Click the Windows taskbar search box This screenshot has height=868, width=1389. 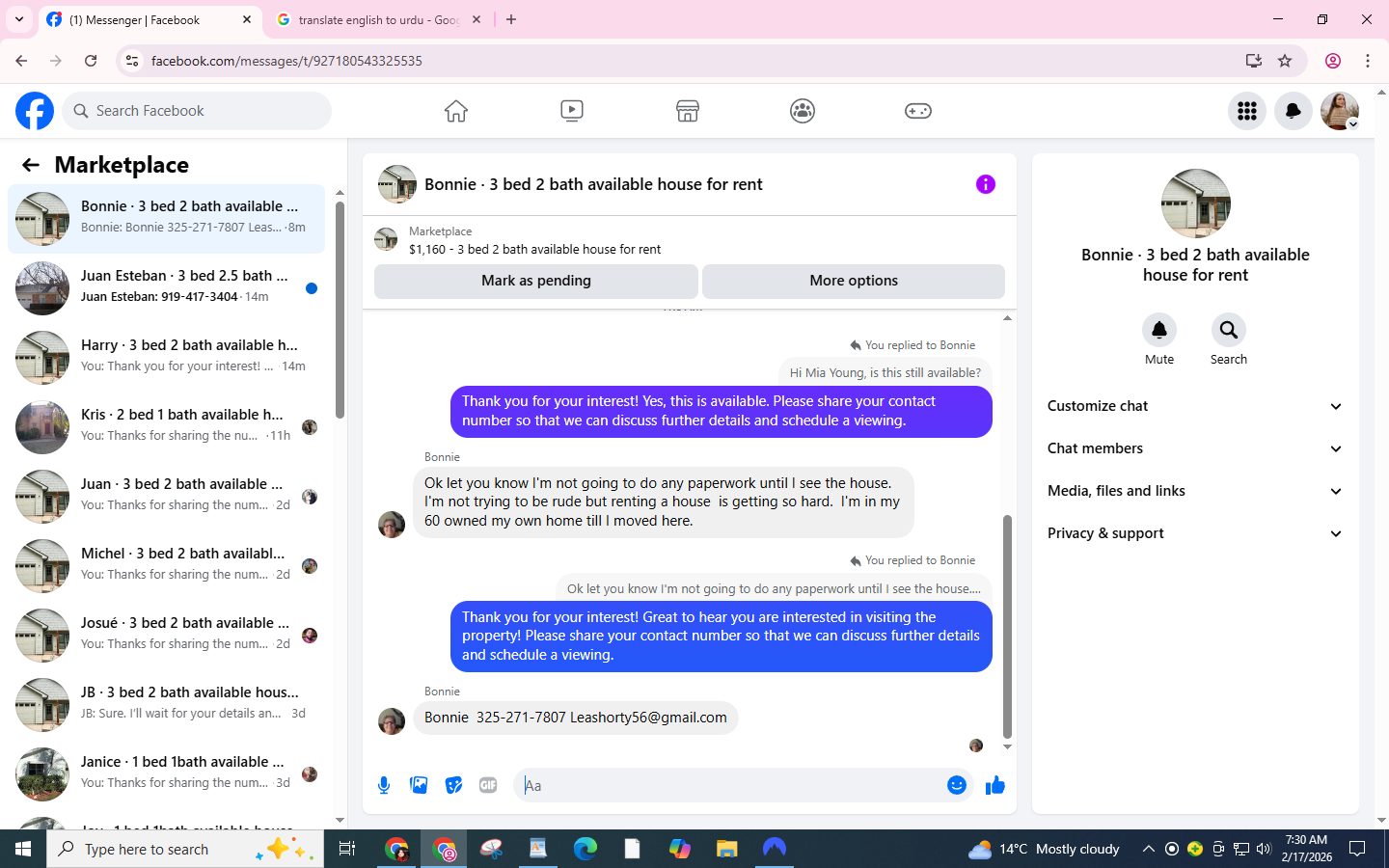tap(185, 849)
